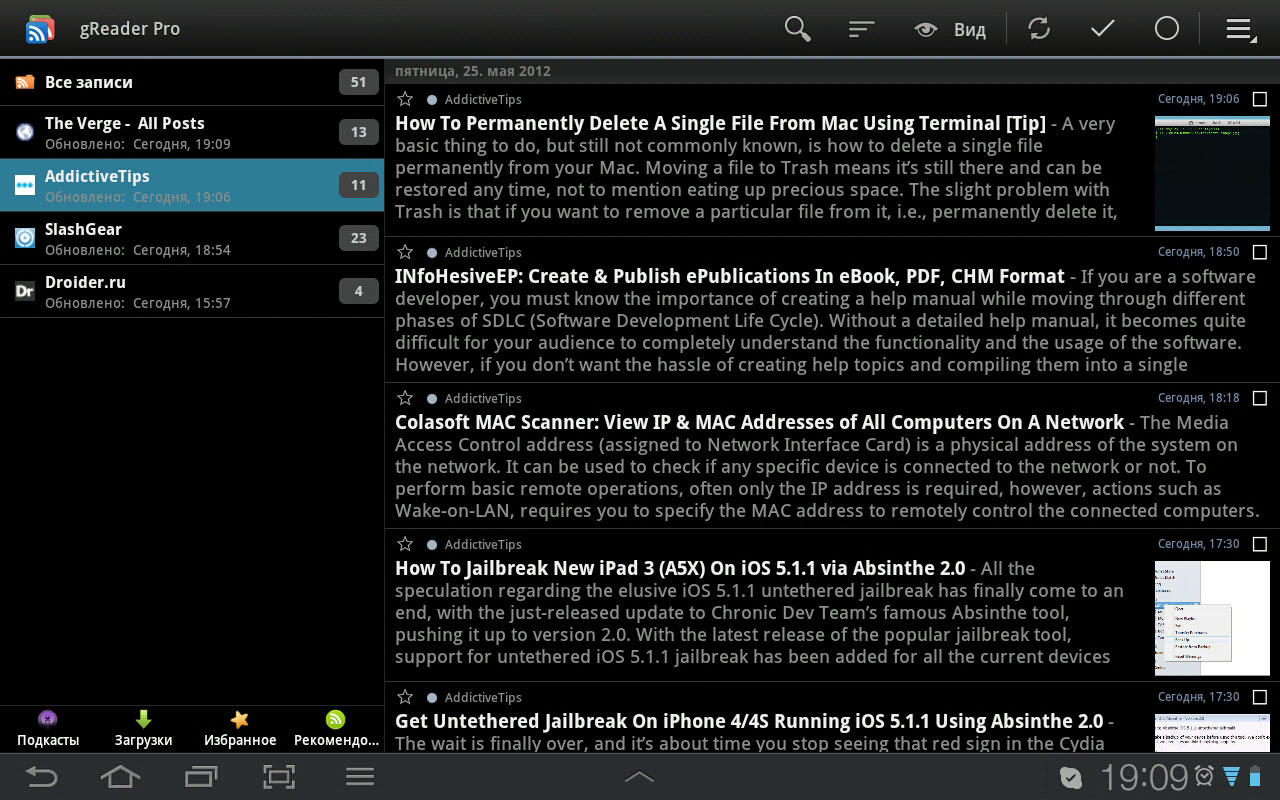Check the box for INfoHesiveEP article
This screenshot has width=1280, height=800.
pos(1259,253)
